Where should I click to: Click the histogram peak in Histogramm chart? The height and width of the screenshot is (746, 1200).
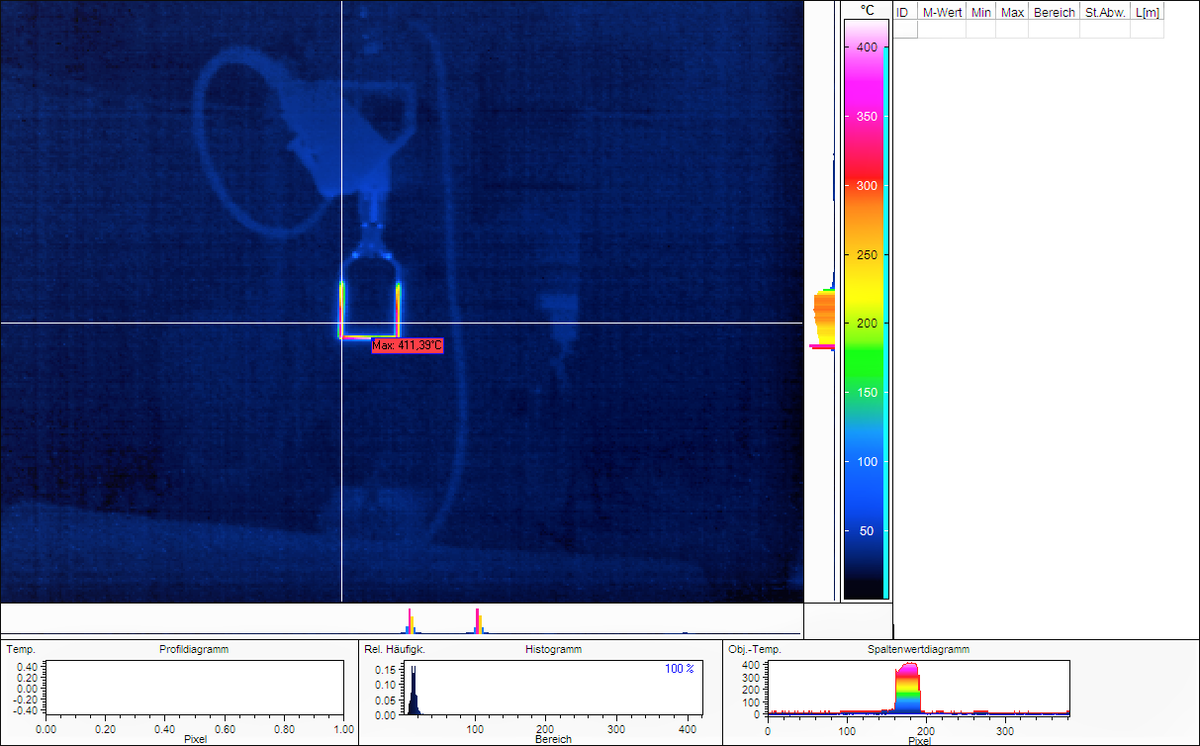(x=412, y=690)
